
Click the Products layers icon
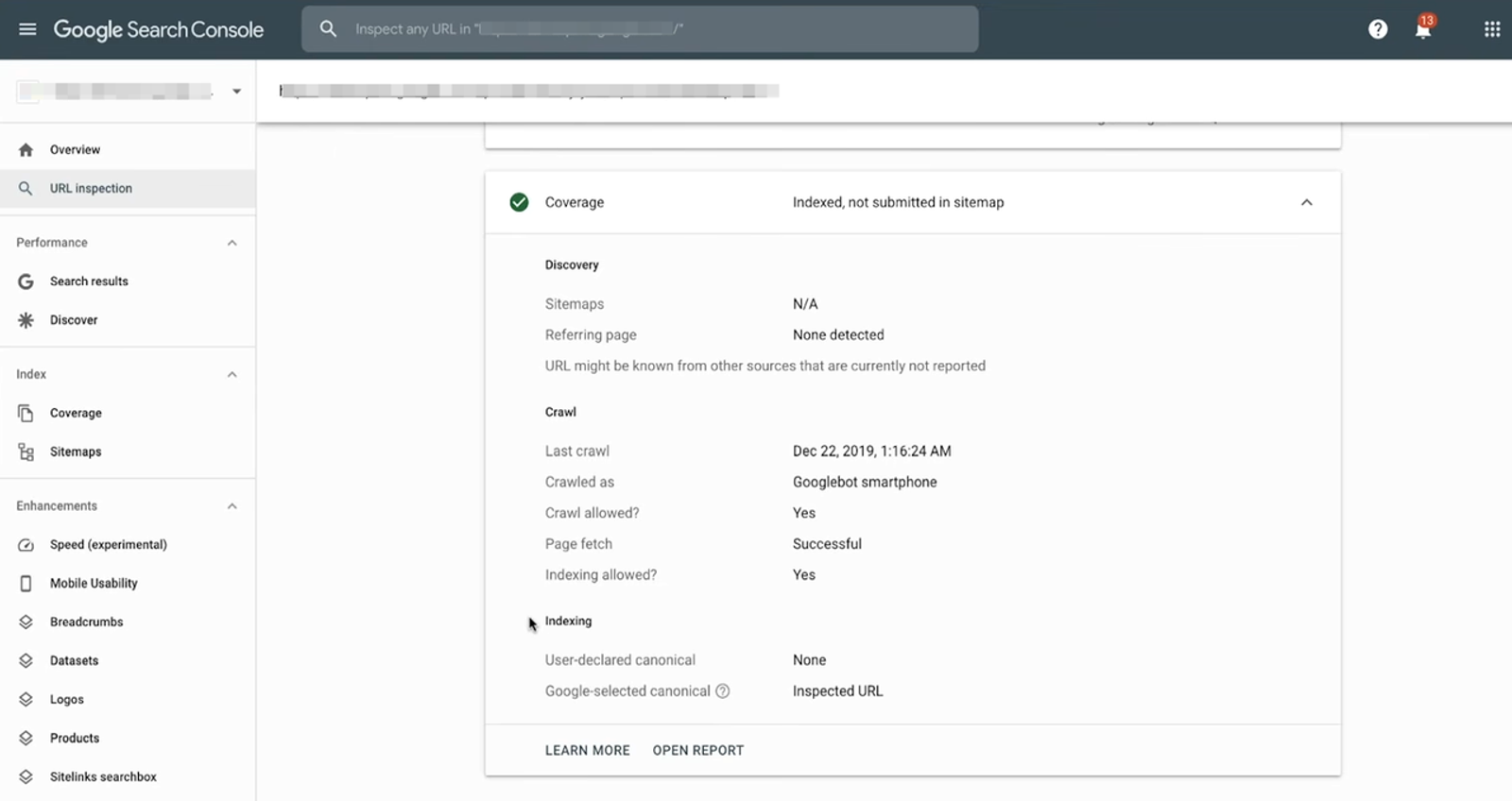point(26,739)
